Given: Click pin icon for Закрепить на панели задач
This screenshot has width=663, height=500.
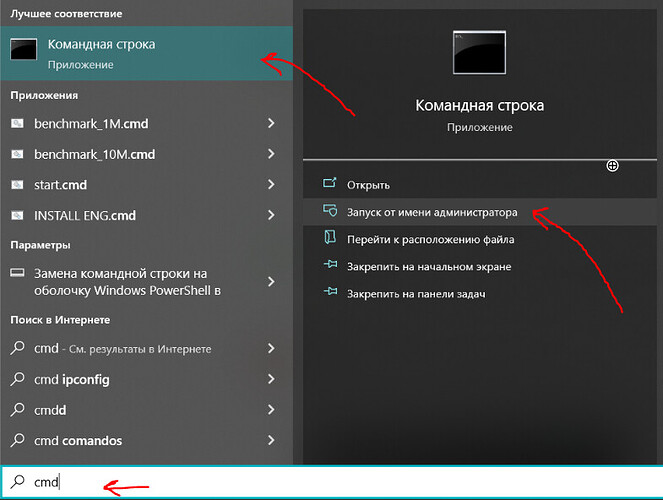Looking at the screenshot, I should (x=329, y=294).
